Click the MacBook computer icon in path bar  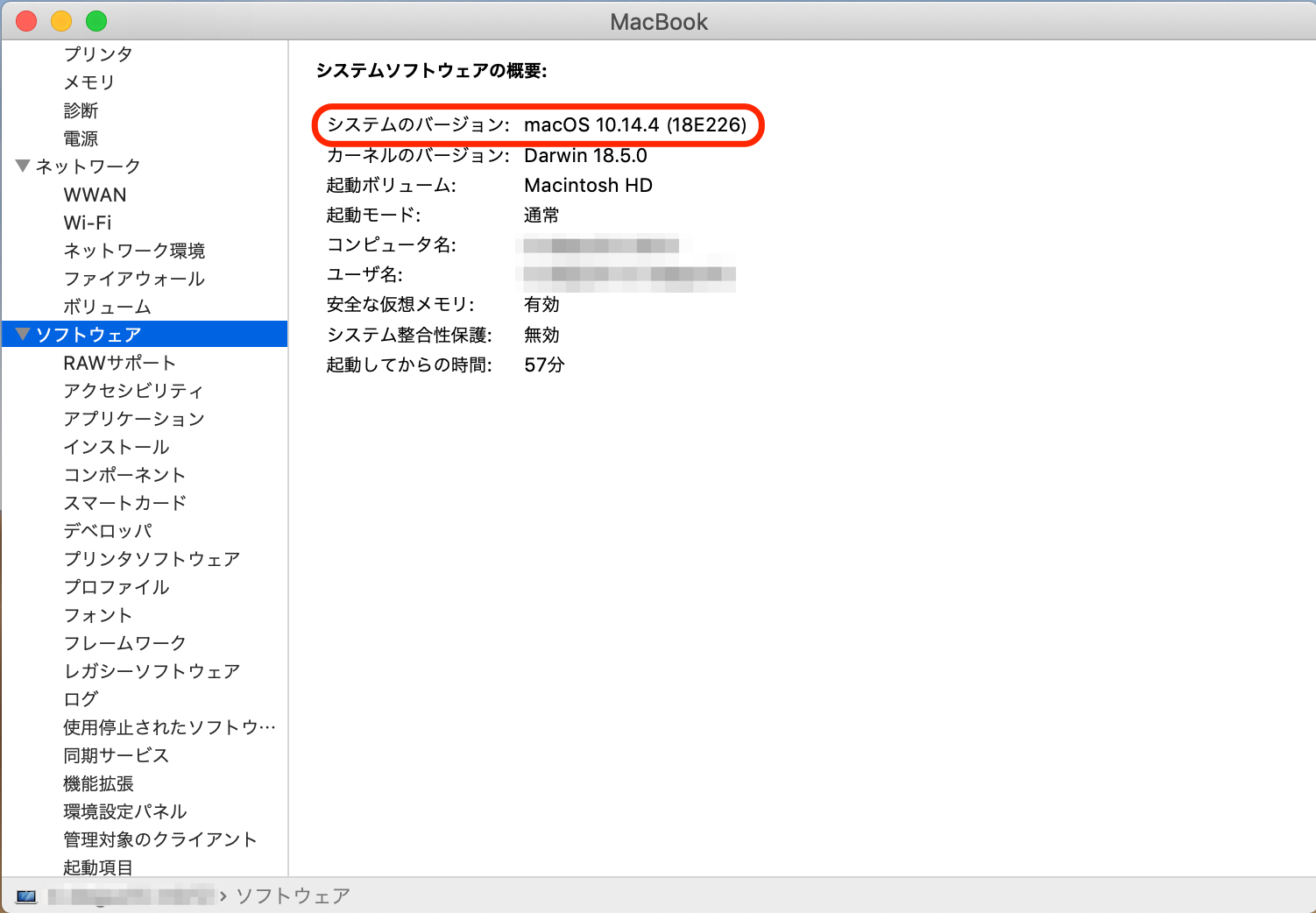(x=26, y=896)
